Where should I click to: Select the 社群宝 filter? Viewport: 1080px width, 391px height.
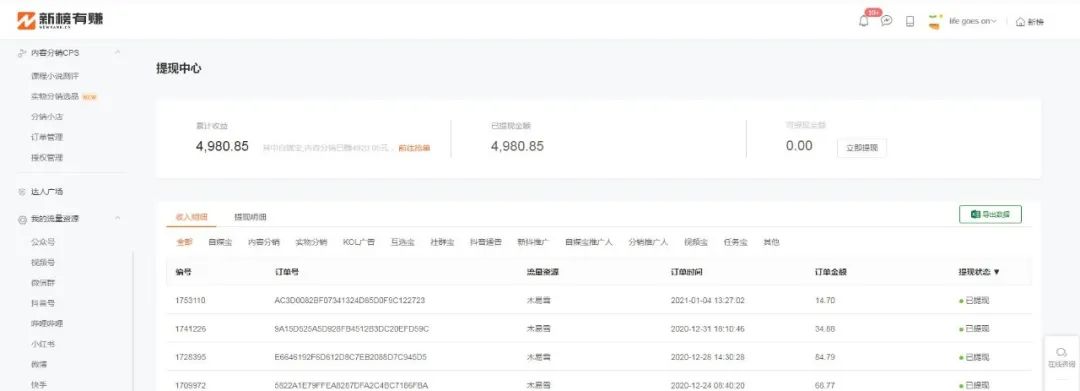click(x=442, y=242)
